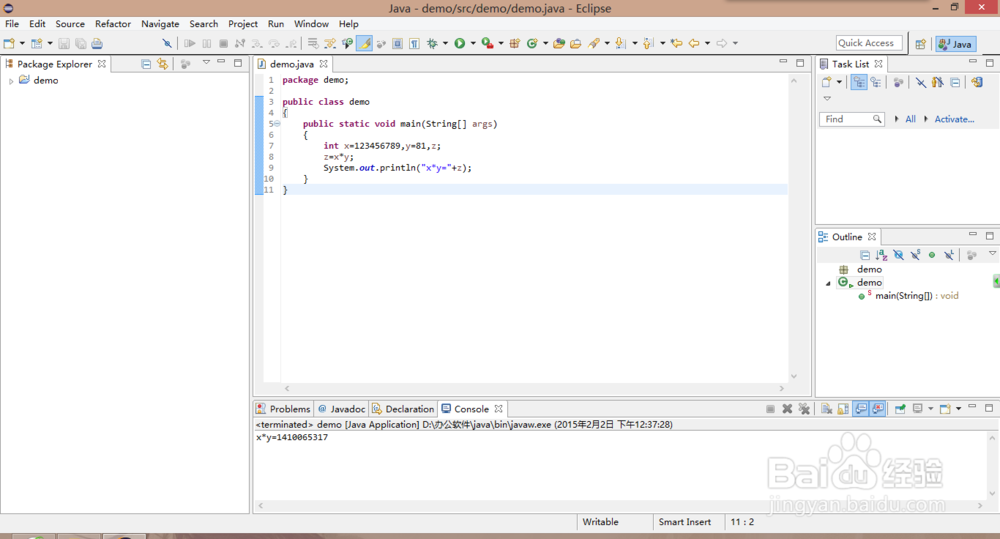The image size is (1000, 539).
Task: Toggle Mark Occurrences highlighter button
Action: (364, 43)
